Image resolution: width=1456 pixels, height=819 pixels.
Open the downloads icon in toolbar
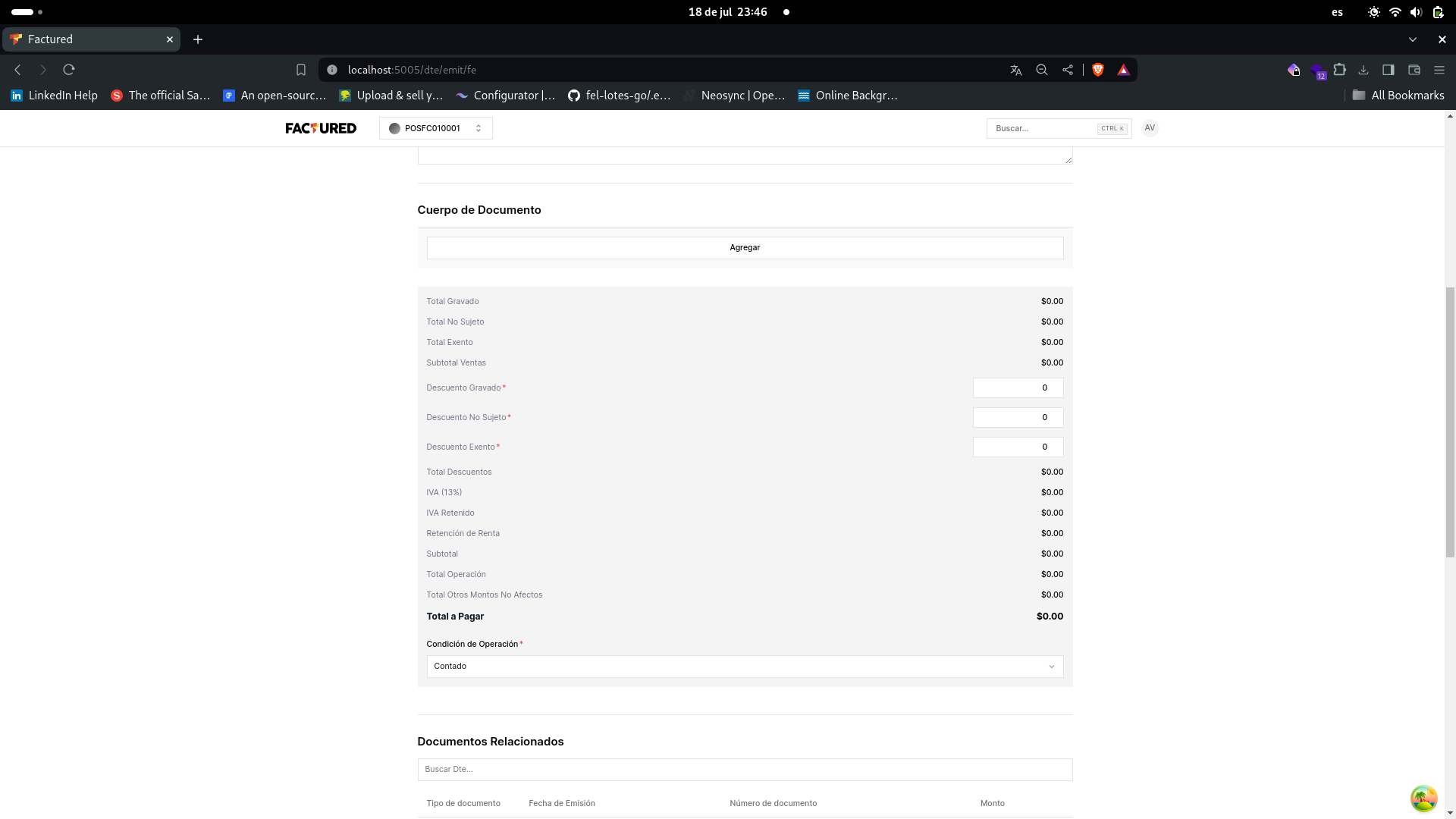1363,70
